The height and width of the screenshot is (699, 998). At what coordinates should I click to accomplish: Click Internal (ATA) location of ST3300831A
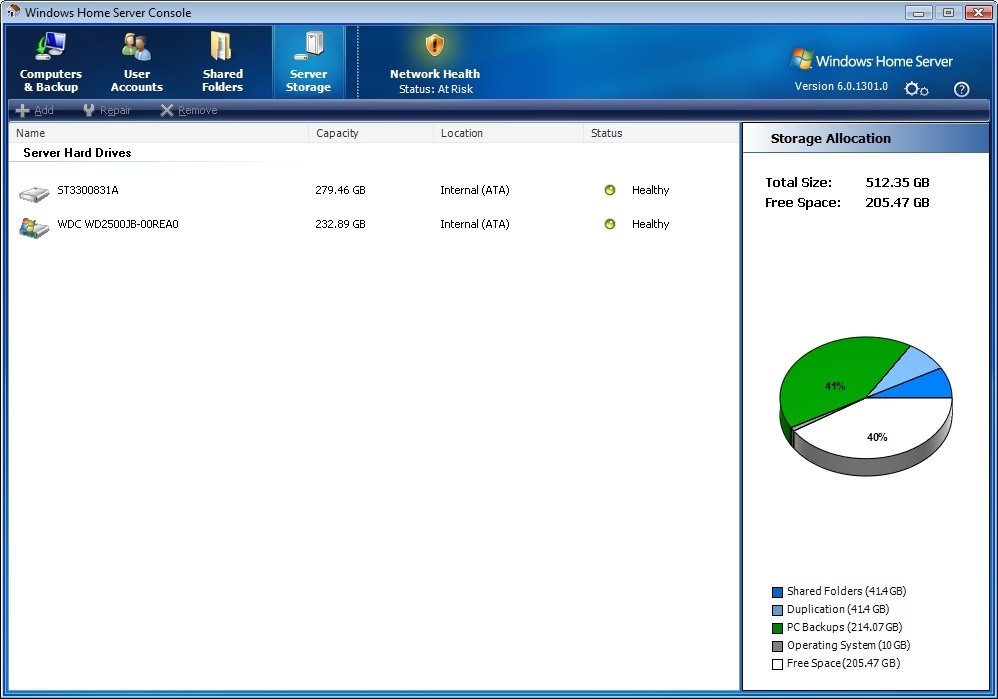click(x=475, y=190)
